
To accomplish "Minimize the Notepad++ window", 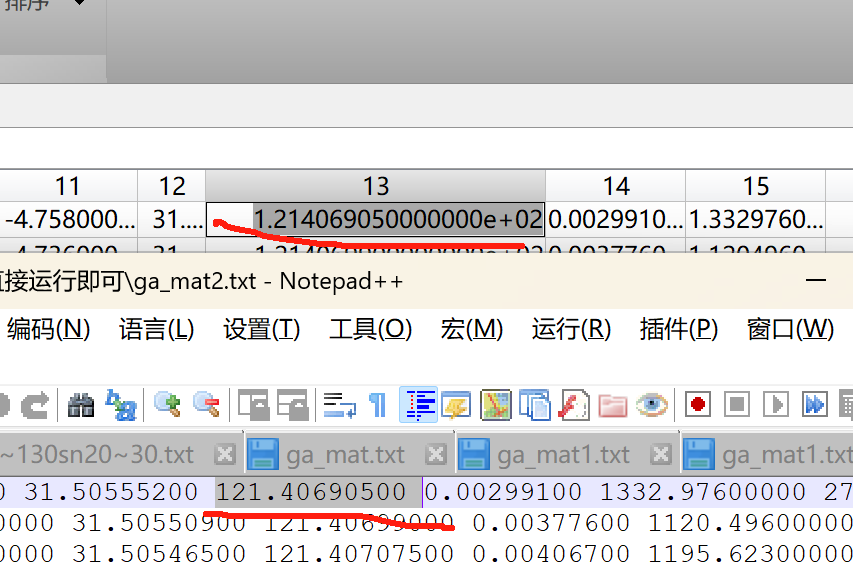I will pos(815,280).
